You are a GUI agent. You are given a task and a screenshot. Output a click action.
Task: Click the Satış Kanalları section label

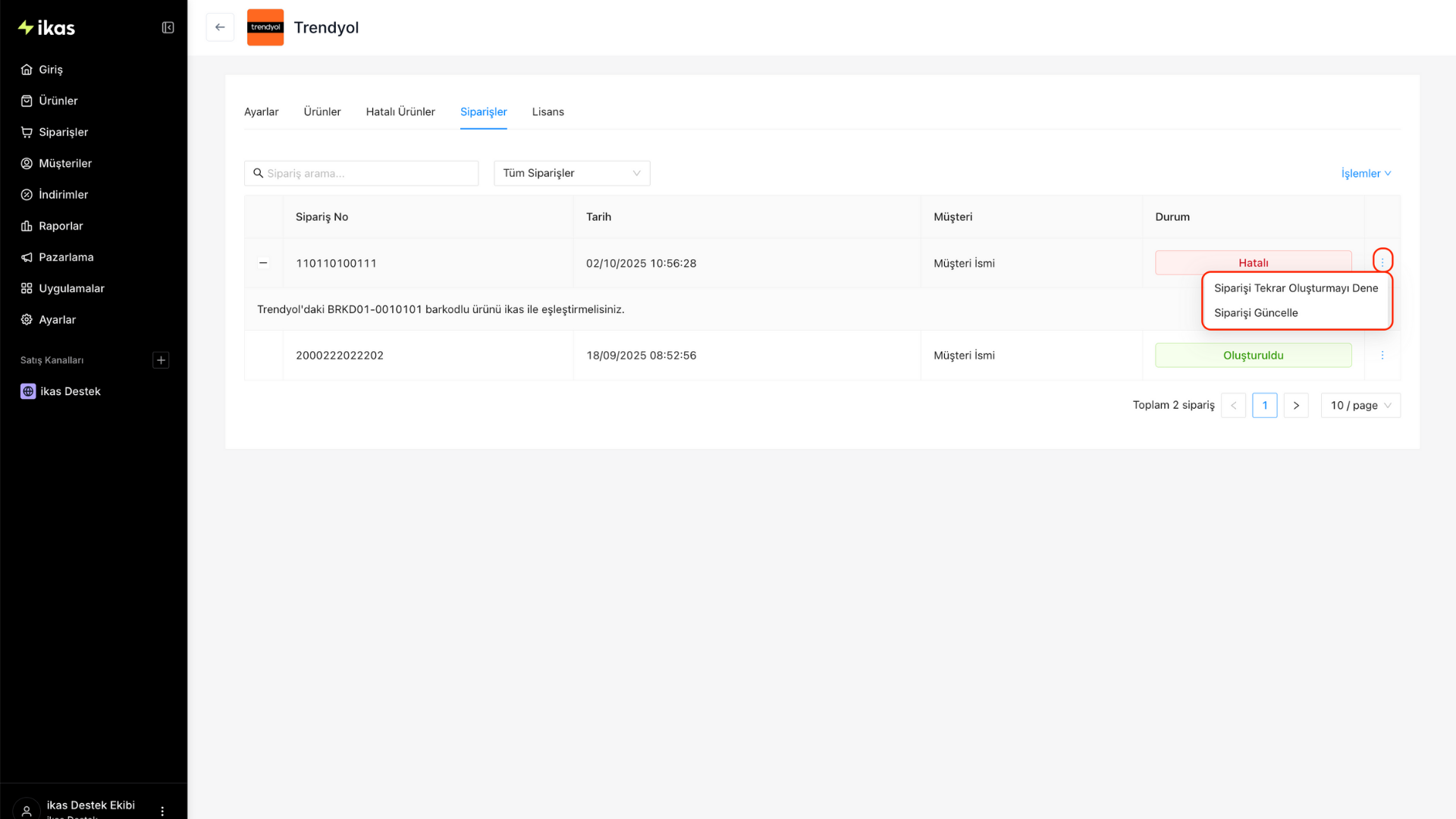(x=52, y=360)
